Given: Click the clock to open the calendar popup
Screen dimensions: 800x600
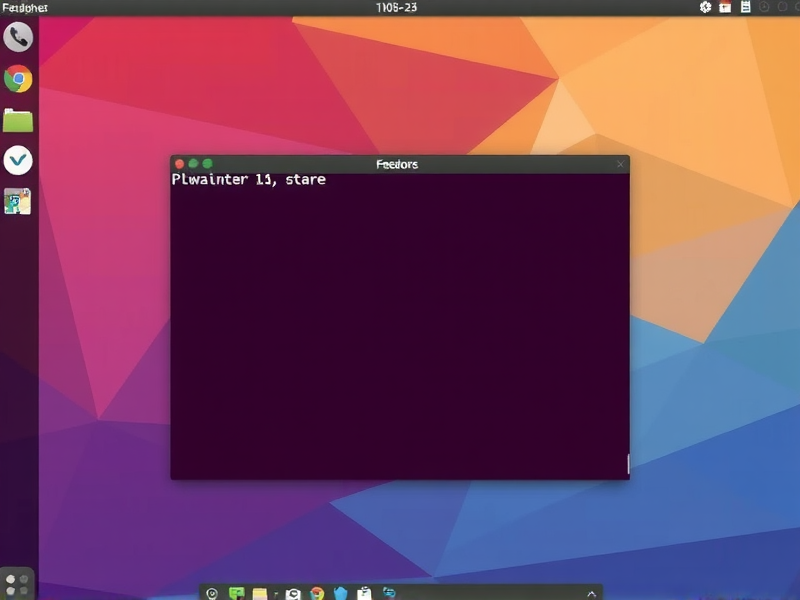Looking at the screenshot, I should pyautogui.click(x=399, y=7).
